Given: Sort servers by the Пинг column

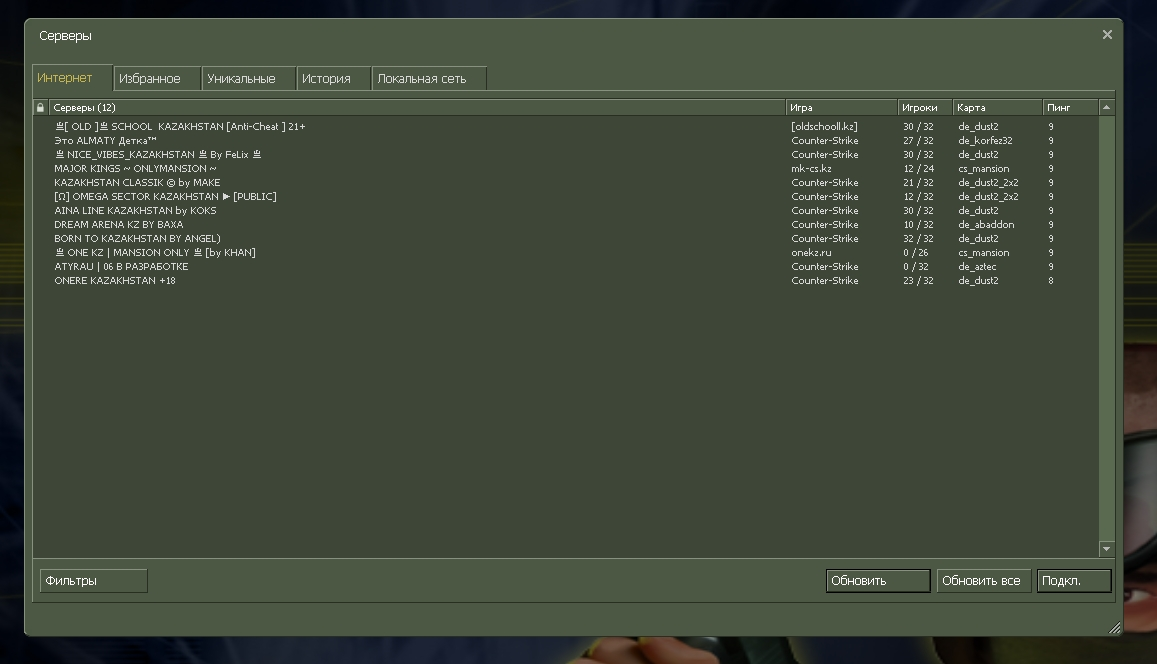Looking at the screenshot, I should pyautogui.click(x=1068, y=107).
